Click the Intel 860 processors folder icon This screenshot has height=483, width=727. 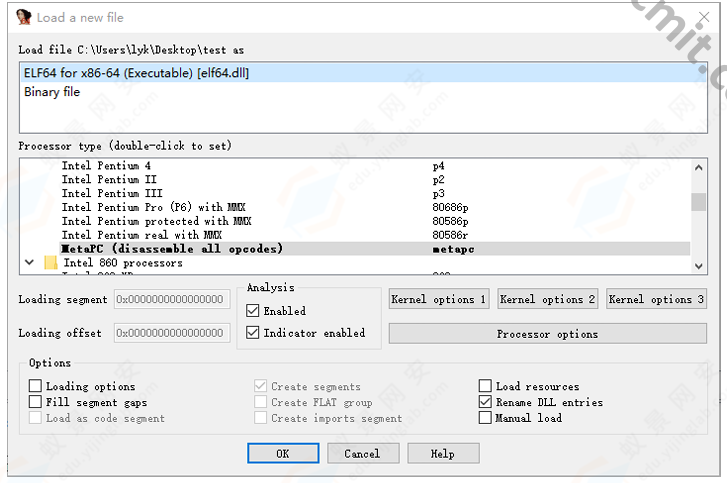coord(51,263)
